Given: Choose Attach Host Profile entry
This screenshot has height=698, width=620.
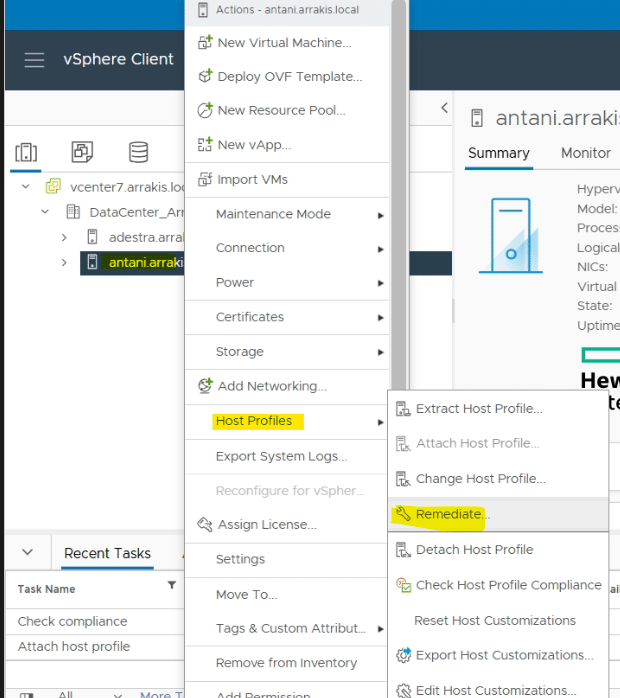Looking at the screenshot, I should click(x=498, y=443).
